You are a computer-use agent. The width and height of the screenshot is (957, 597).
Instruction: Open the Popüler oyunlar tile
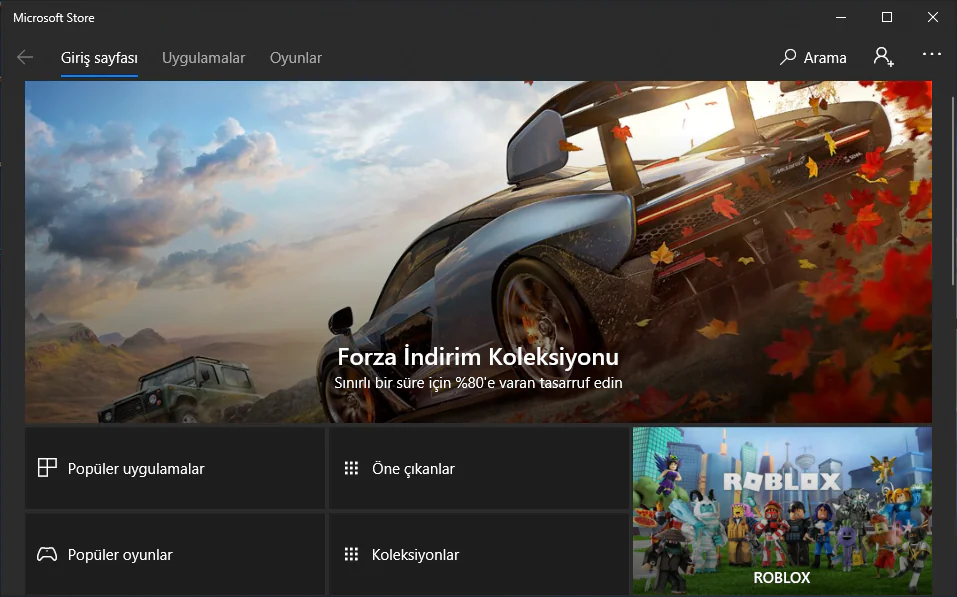tap(175, 554)
